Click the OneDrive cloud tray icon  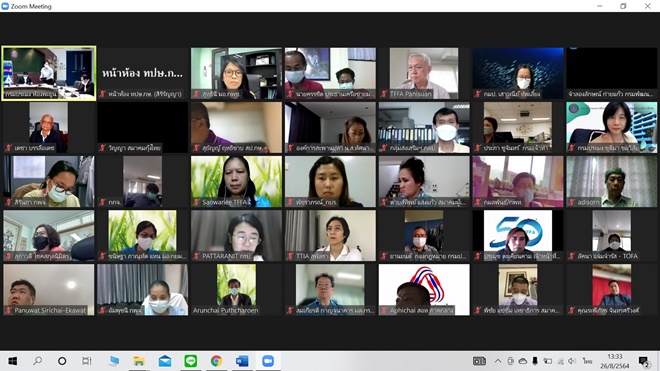[523, 361]
